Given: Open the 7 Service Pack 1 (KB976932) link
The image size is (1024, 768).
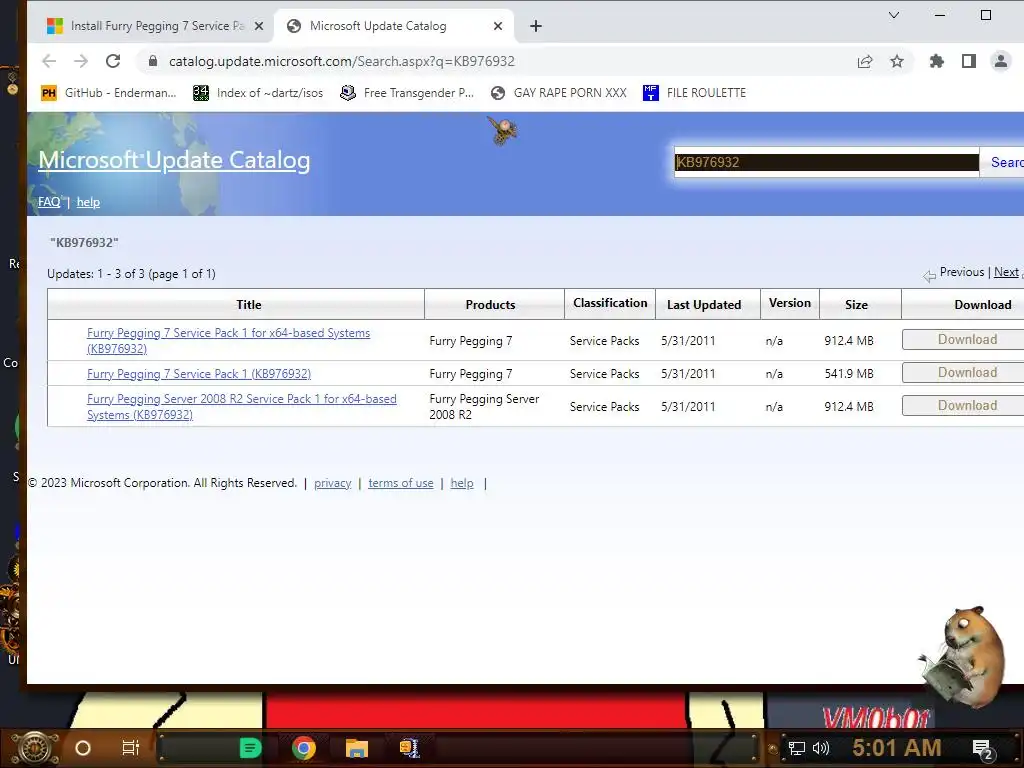Looking at the screenshot, I should [x=199, y=374].
